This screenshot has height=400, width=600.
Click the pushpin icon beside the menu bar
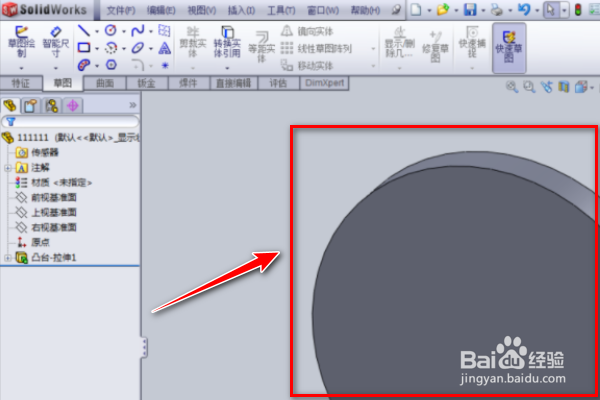[x=396, y=10]
